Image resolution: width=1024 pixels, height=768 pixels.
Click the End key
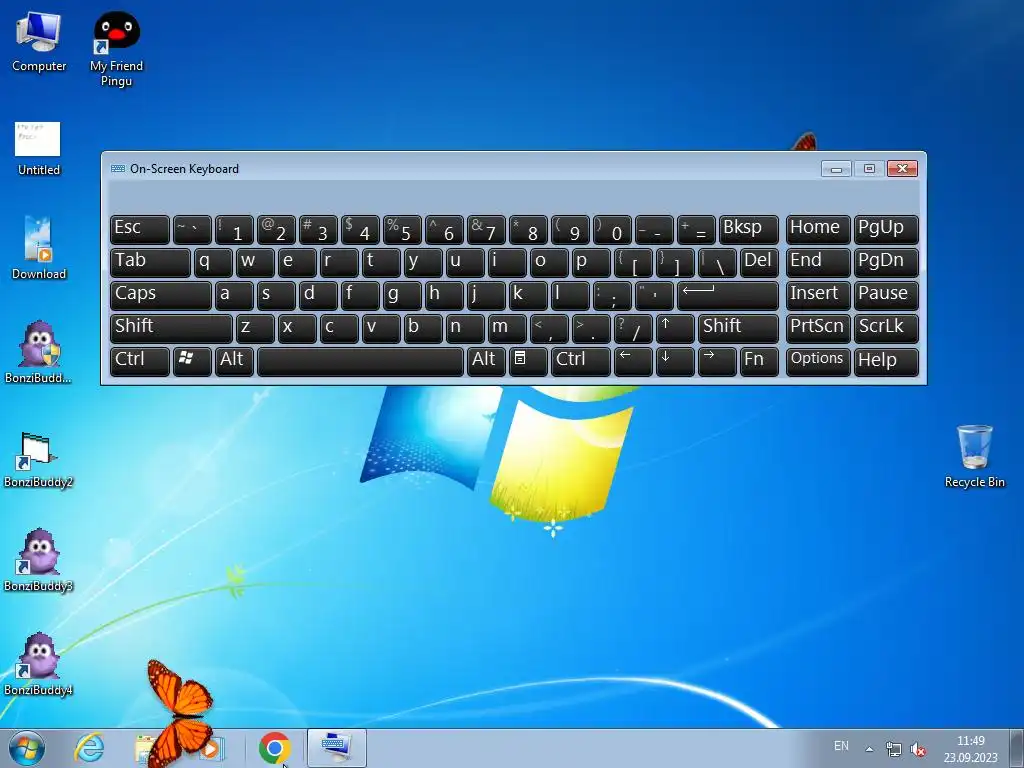point(818,263)
